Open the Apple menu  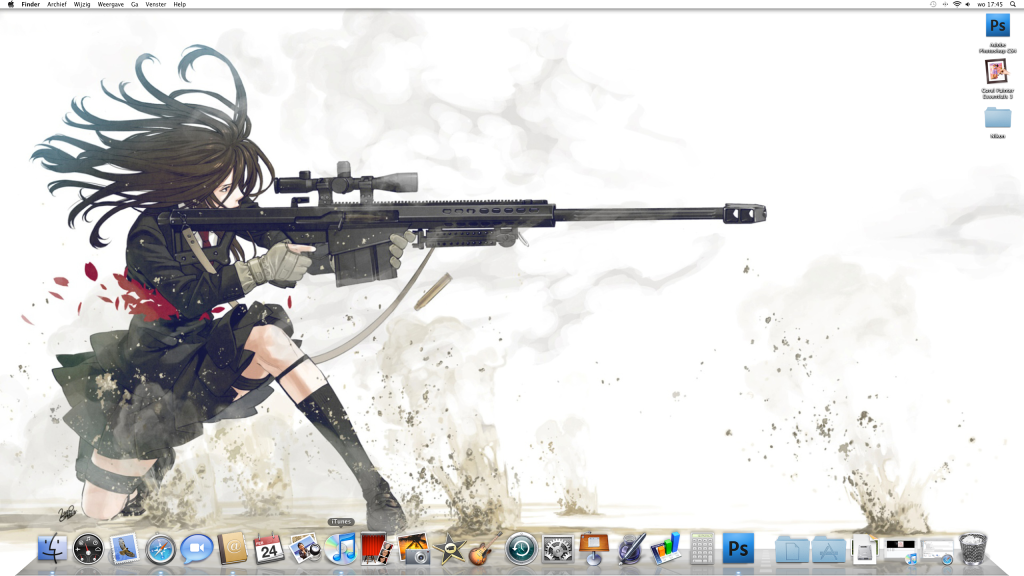point(10,4)
